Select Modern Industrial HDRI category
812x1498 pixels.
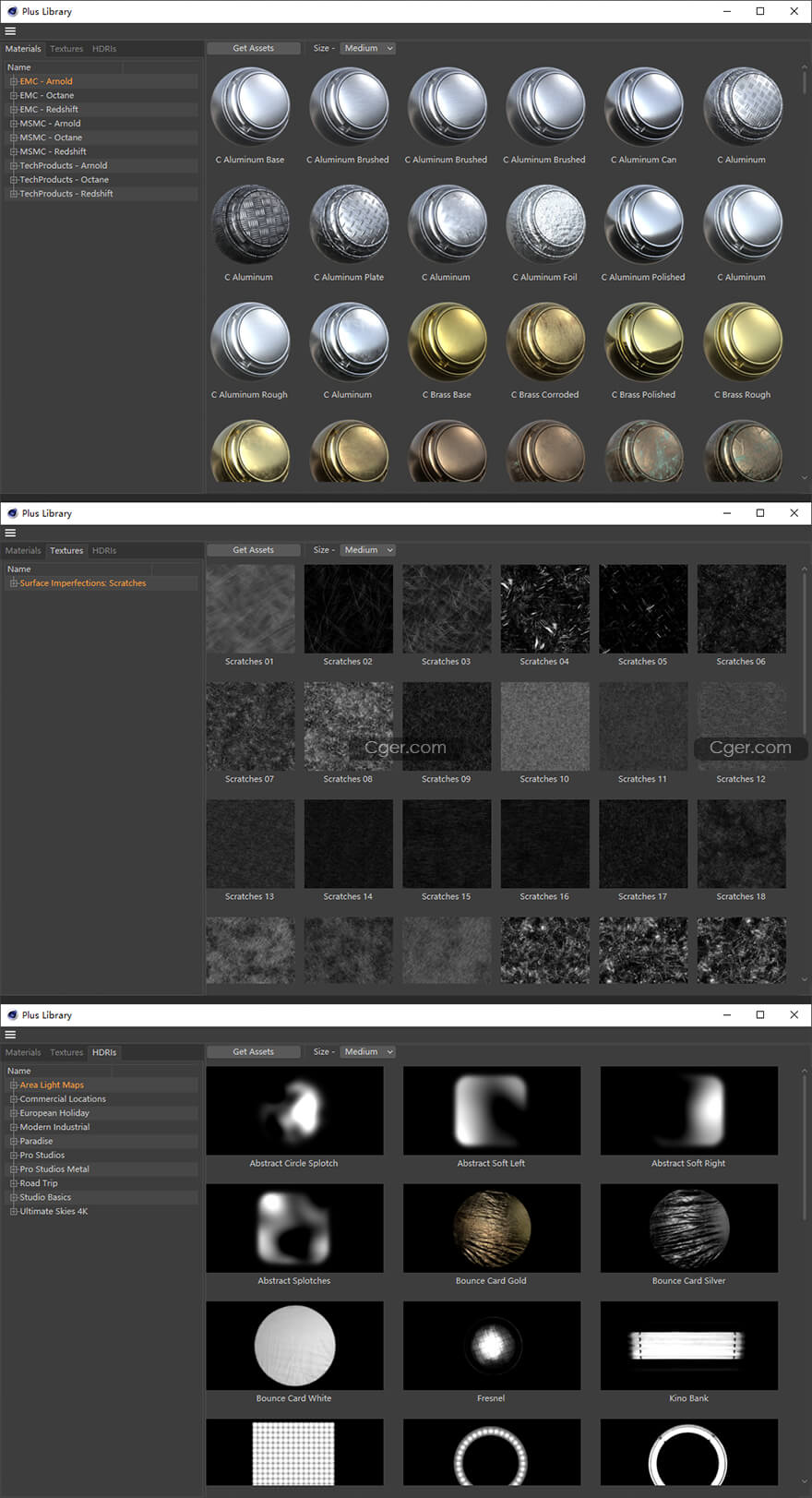tap(54, 1127)
